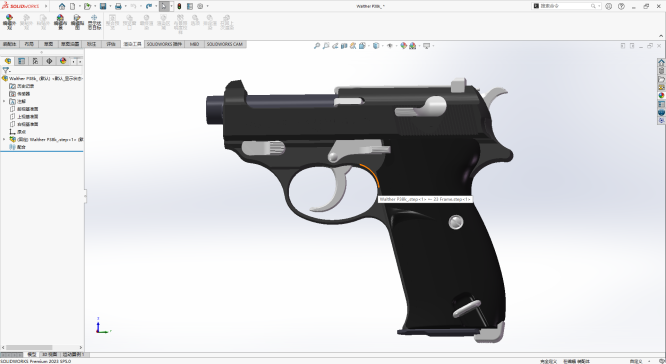Expand the Walther P38k_step<1> component node
The width and height of the screenshot is (666, 364).
pos(4,139)
